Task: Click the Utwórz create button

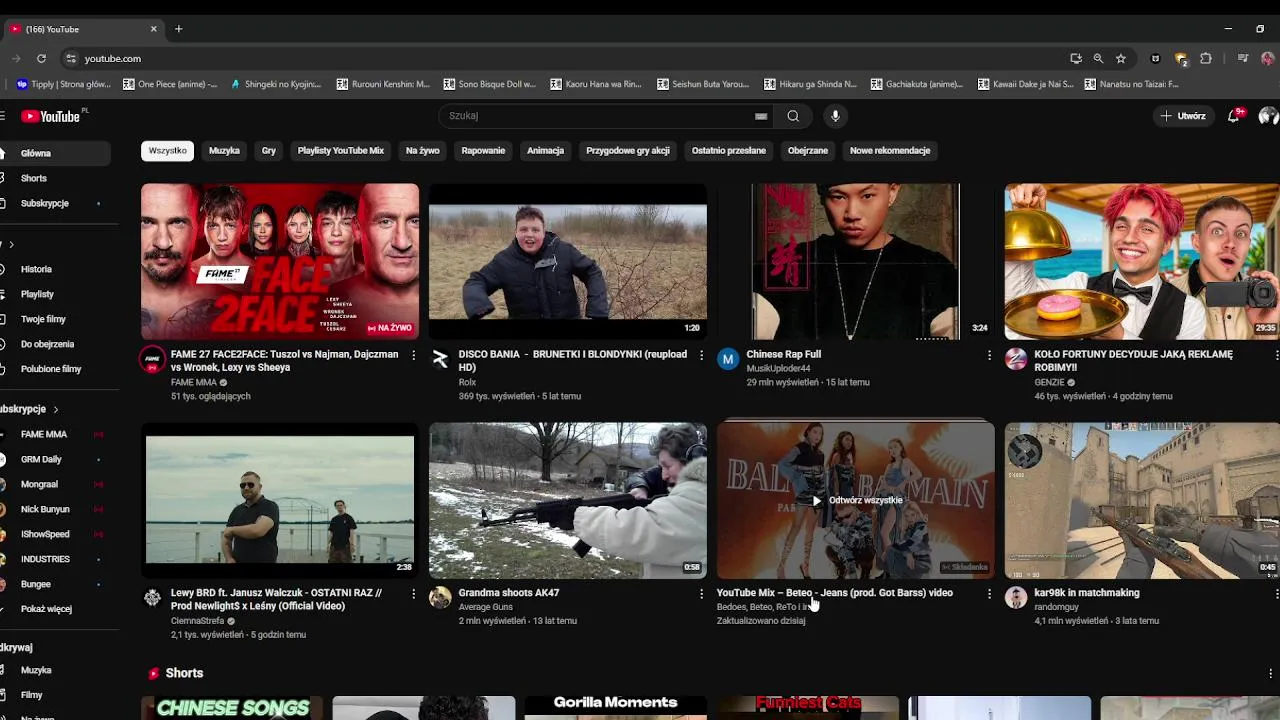Action: click(x=1183, y=116)
